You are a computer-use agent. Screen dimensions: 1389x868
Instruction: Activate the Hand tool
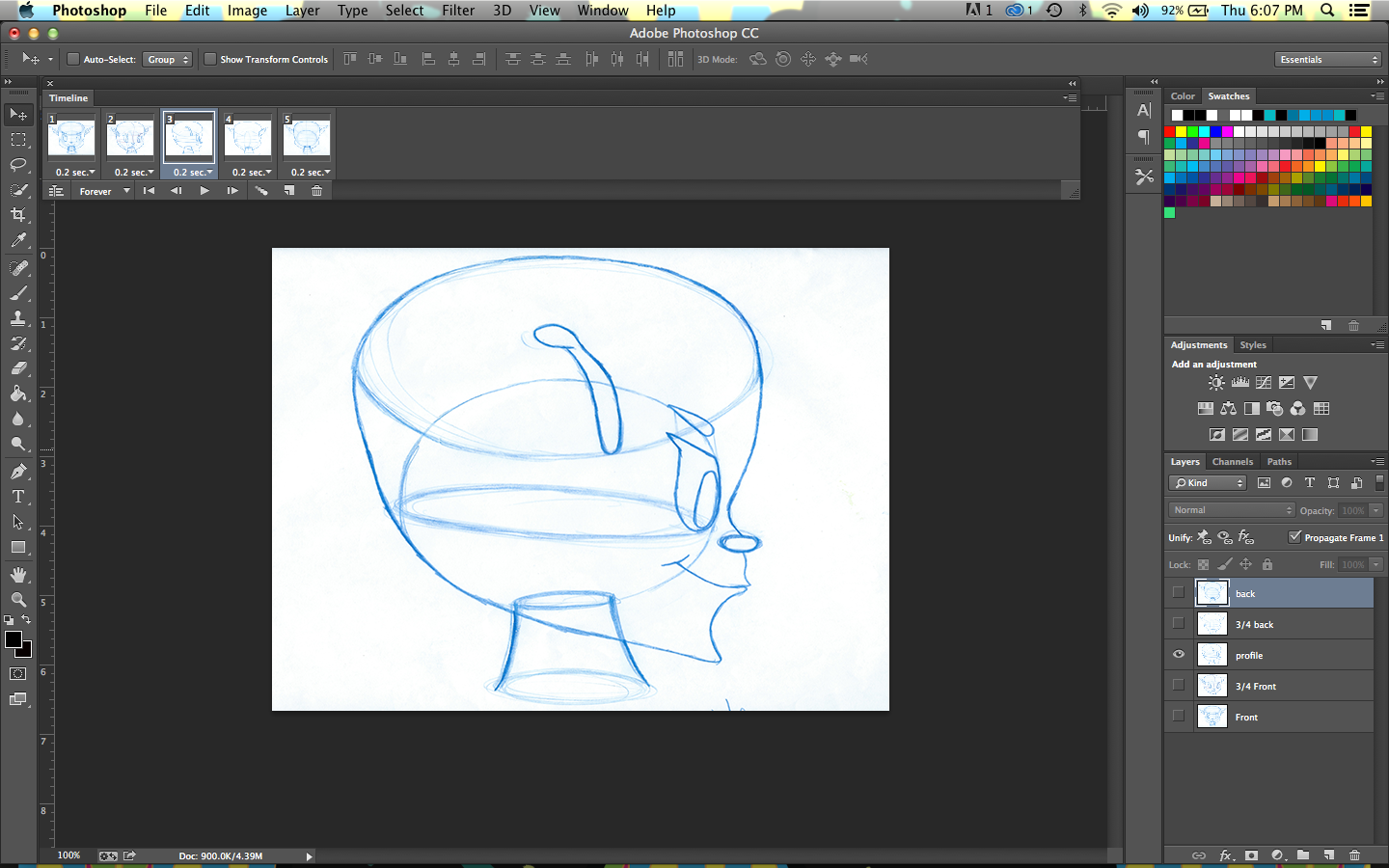tap(17, 574)
